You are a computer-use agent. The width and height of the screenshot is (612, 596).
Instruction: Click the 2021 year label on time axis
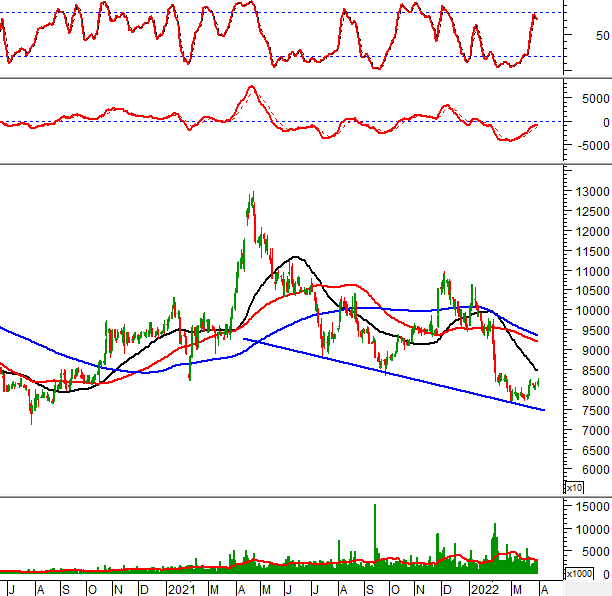[x=181, y=589]
